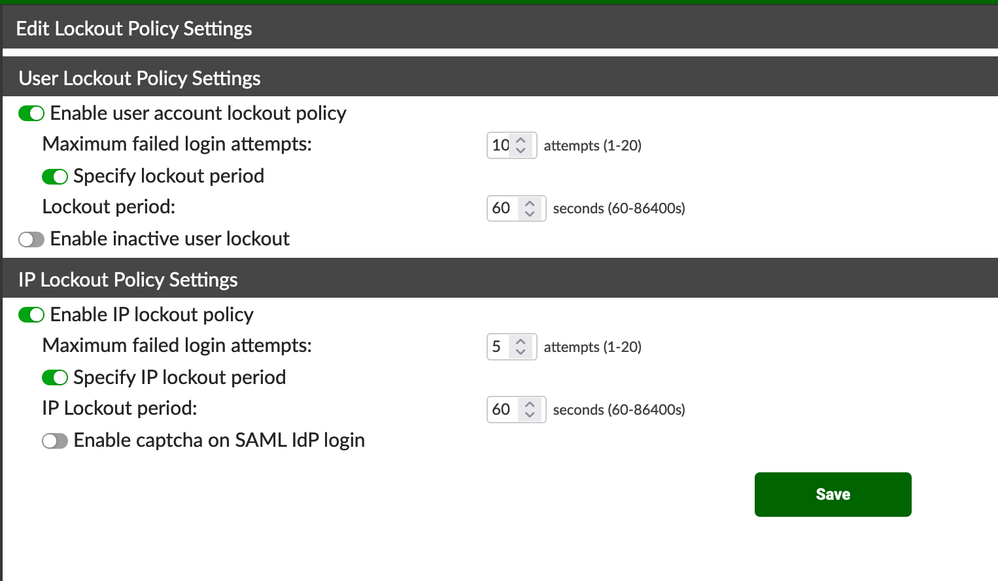Image resolution: width=998 pixels, height=581 pixels.
Task: Enable inactive user lockout
Action: 31,240
